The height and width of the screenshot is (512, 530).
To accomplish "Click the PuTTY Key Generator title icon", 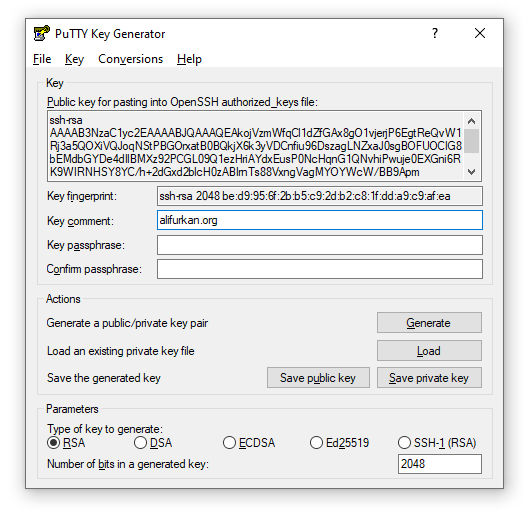I will click(x=42, y=33).
